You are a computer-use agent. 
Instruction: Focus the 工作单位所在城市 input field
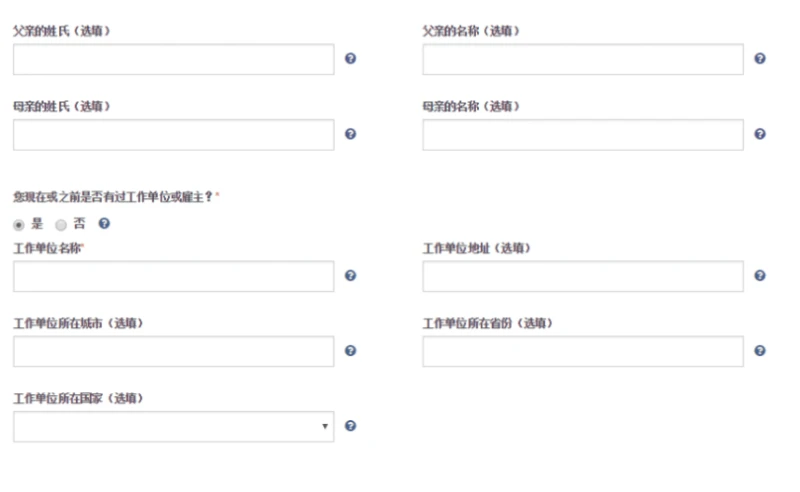(x=174, y=351)
